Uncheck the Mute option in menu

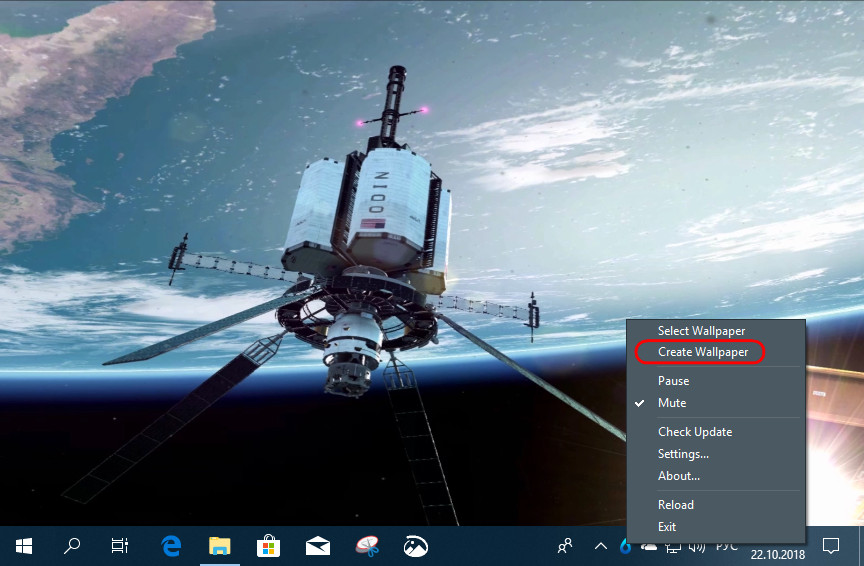point(672,403)
